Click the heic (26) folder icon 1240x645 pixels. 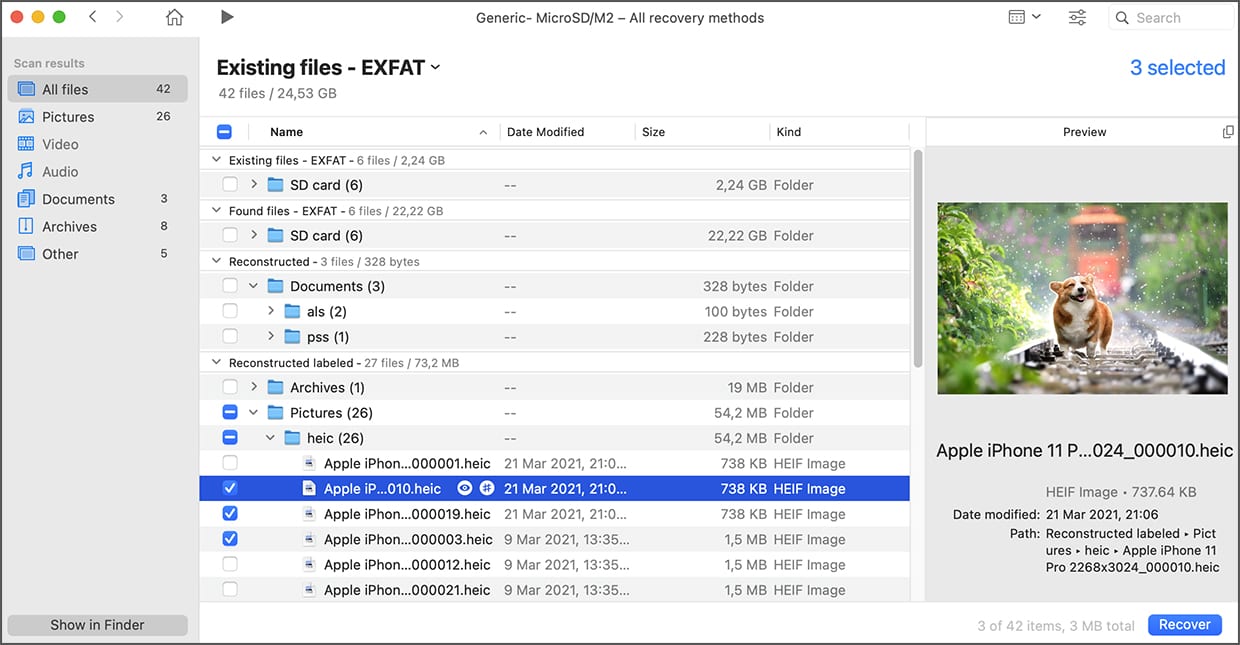point(292,438)
